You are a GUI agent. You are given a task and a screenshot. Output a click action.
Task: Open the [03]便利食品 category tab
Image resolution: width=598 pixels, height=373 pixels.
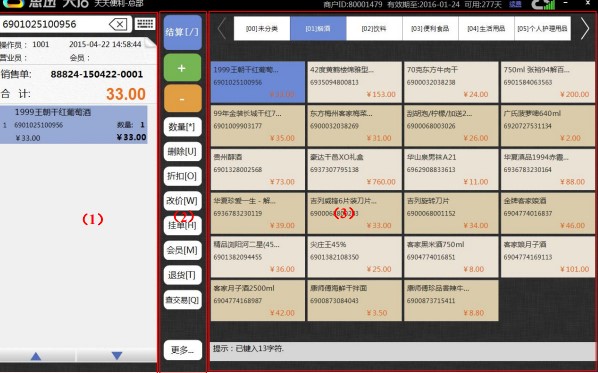click(x=430, y=28)
